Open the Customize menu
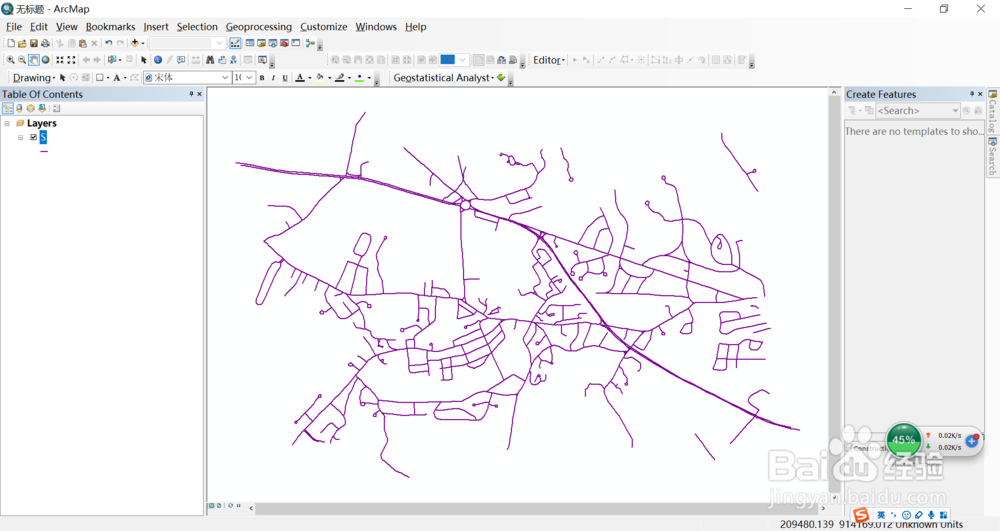Image resolution: width=1000 pixels, height=531 pixels. [x=324, y=27]
